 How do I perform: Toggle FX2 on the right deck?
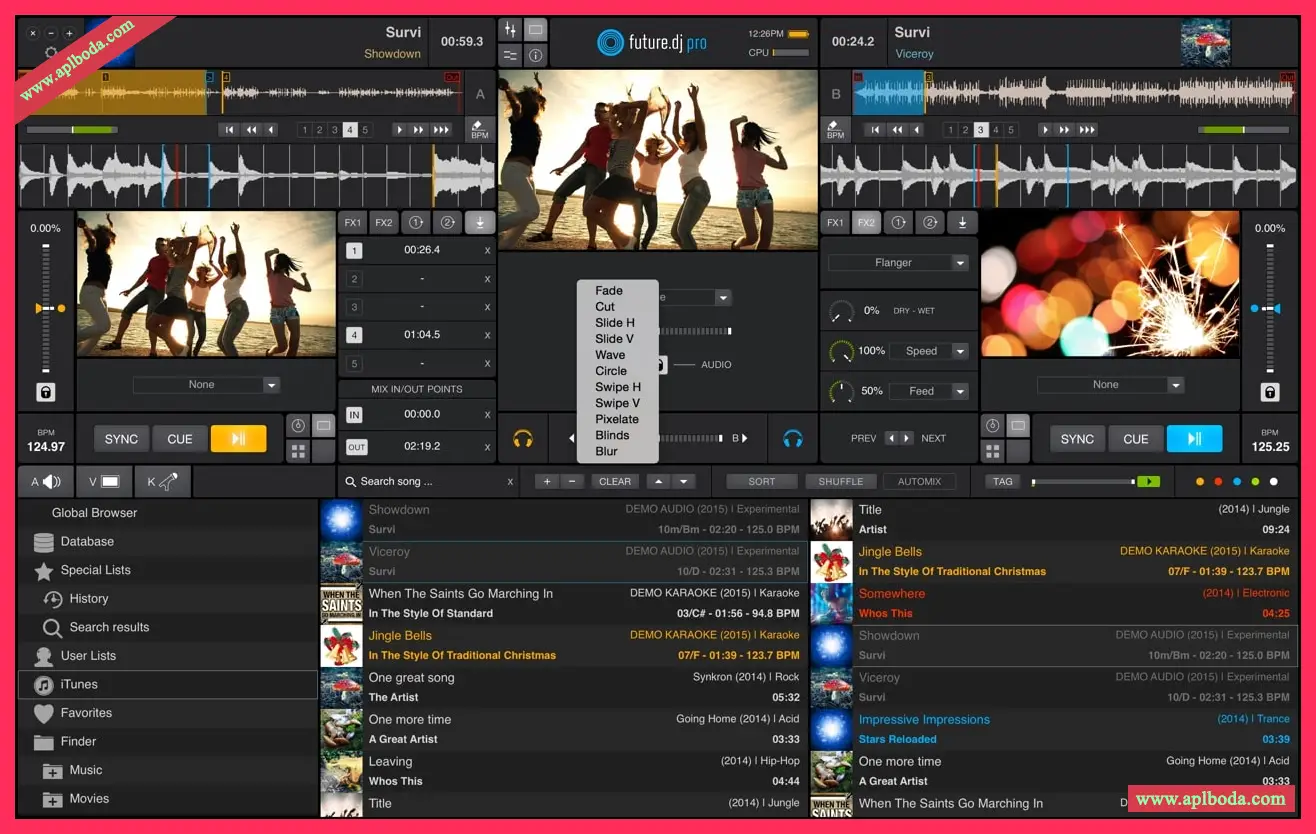point(866,223)
